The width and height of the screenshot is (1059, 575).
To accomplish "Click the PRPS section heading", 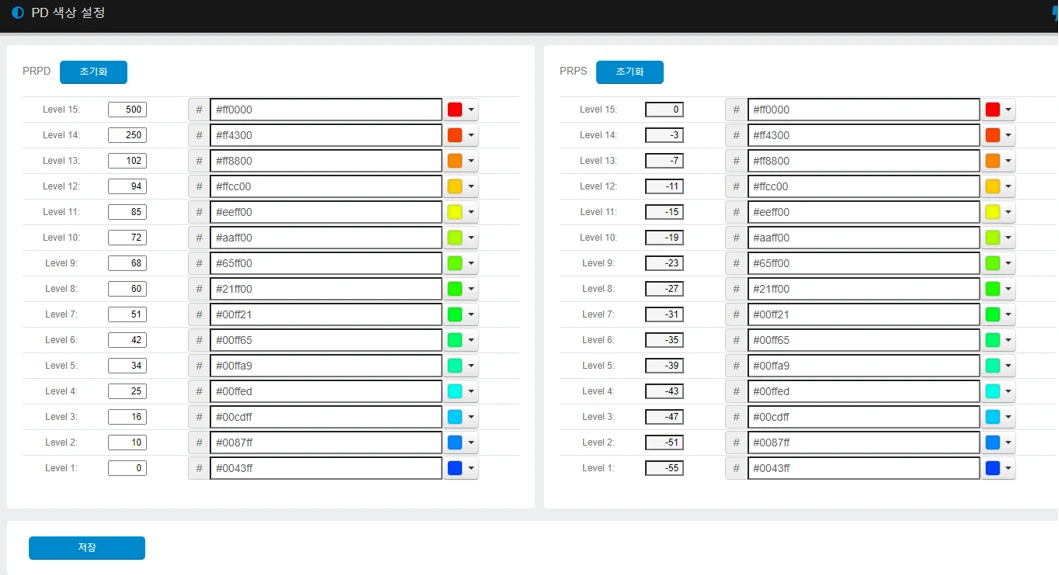I will 573,71.
